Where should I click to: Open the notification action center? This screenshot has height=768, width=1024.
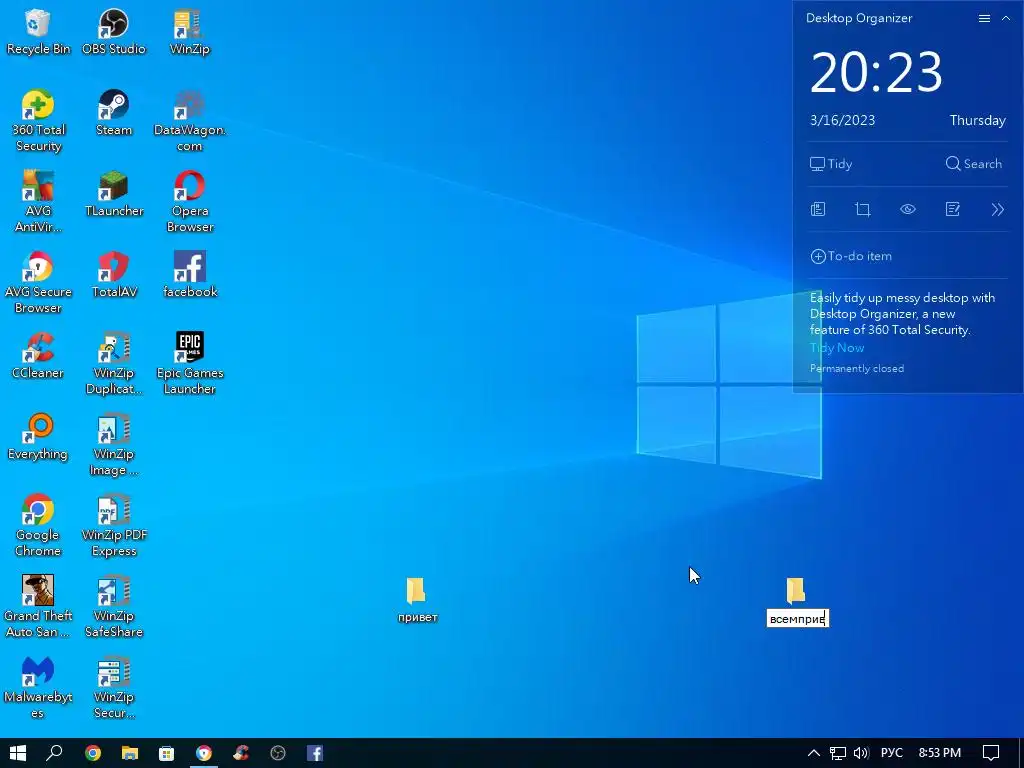point(991,753)
